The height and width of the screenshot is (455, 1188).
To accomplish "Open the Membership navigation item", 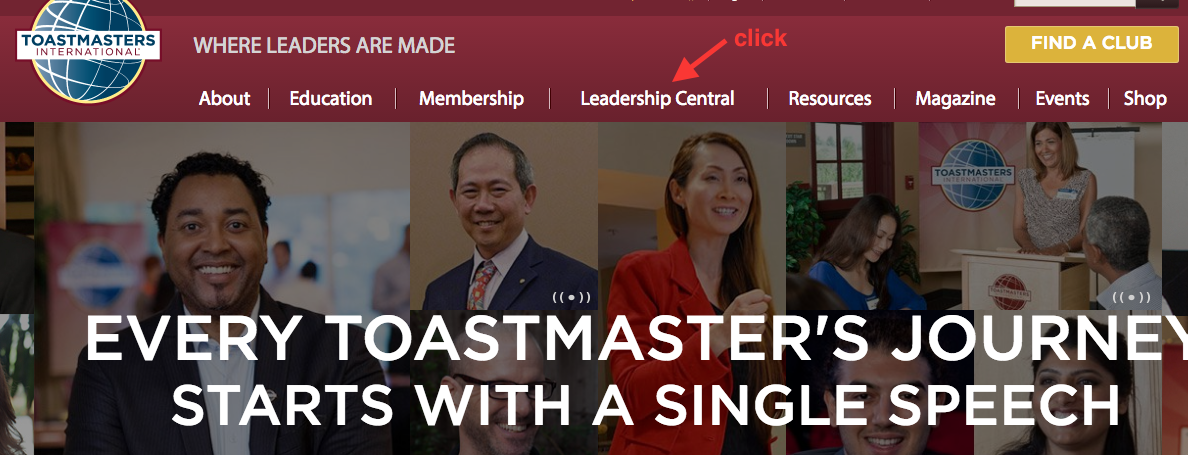I will point(471,98).
